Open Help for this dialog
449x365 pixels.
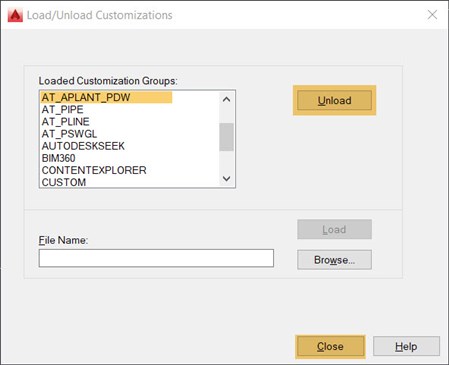(x=406, y=346)
